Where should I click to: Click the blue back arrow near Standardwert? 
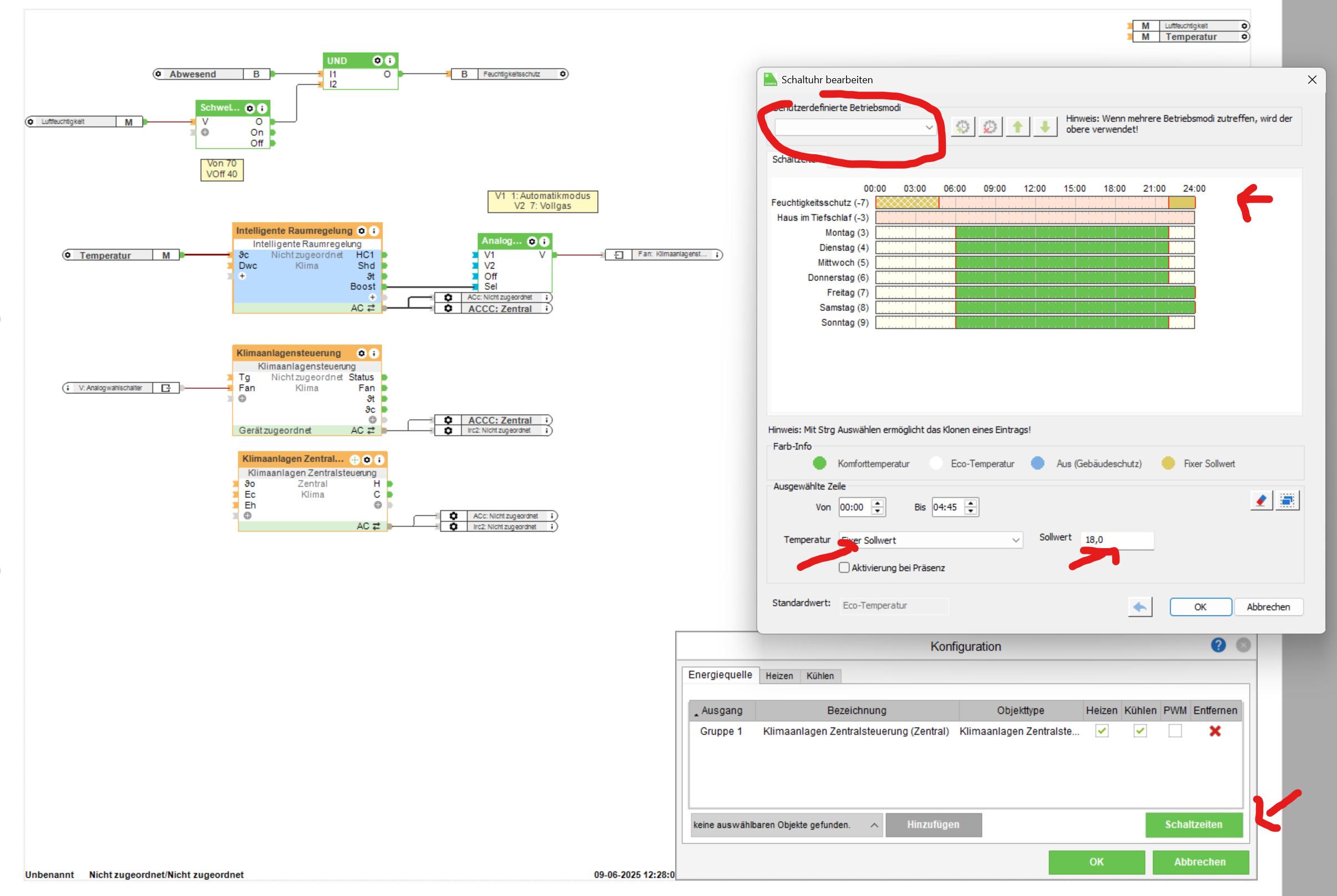(1140, 607)
